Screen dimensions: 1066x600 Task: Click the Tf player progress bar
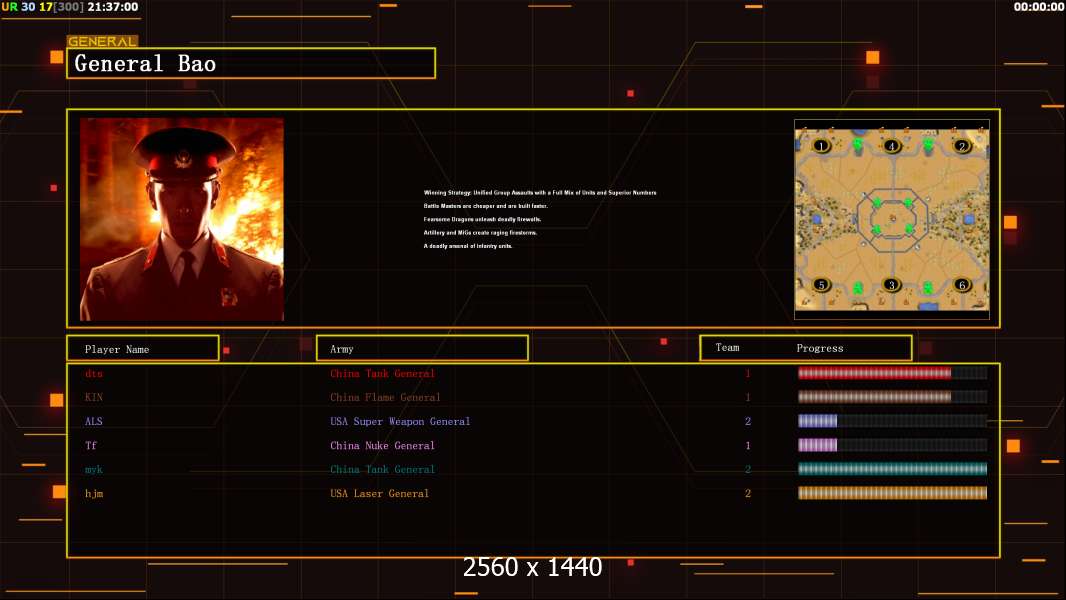(892, 445)
